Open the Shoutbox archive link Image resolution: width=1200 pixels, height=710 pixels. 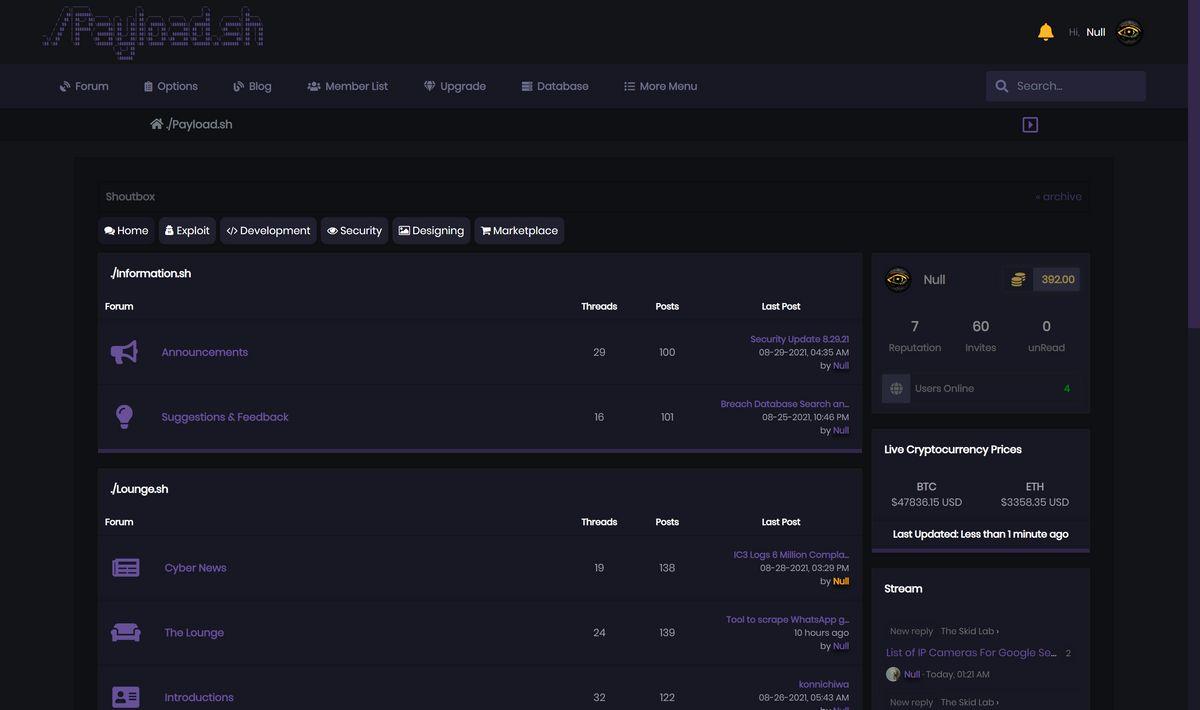click(x=1058, y=197)
